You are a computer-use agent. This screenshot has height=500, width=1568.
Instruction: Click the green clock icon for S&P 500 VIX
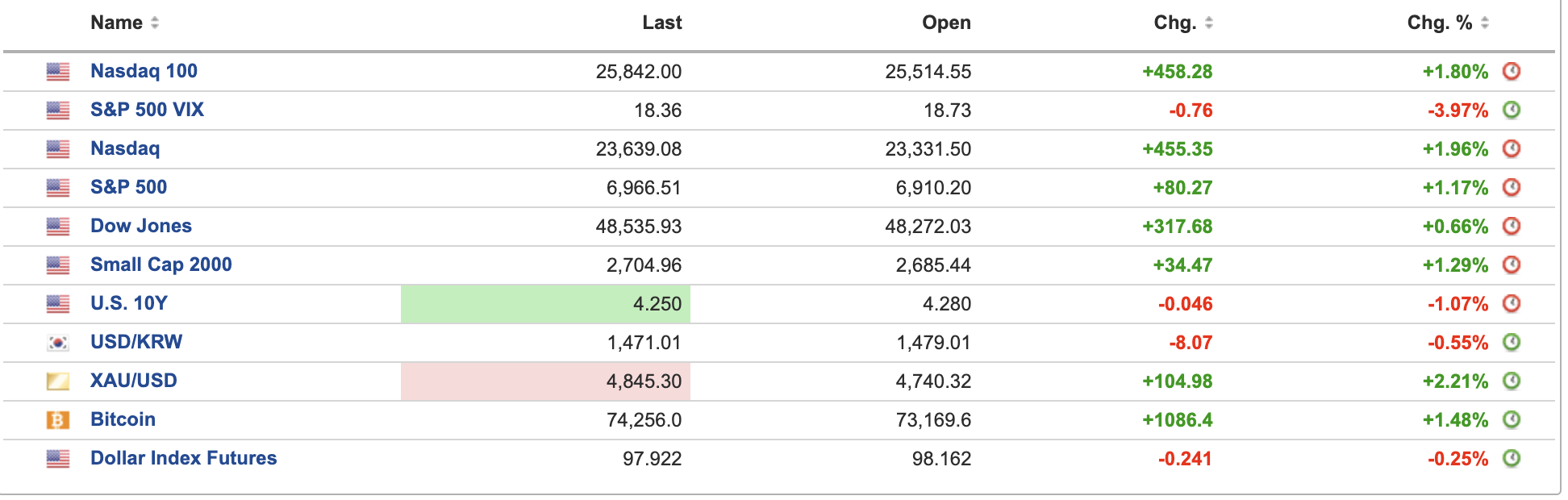point(1511,110)
